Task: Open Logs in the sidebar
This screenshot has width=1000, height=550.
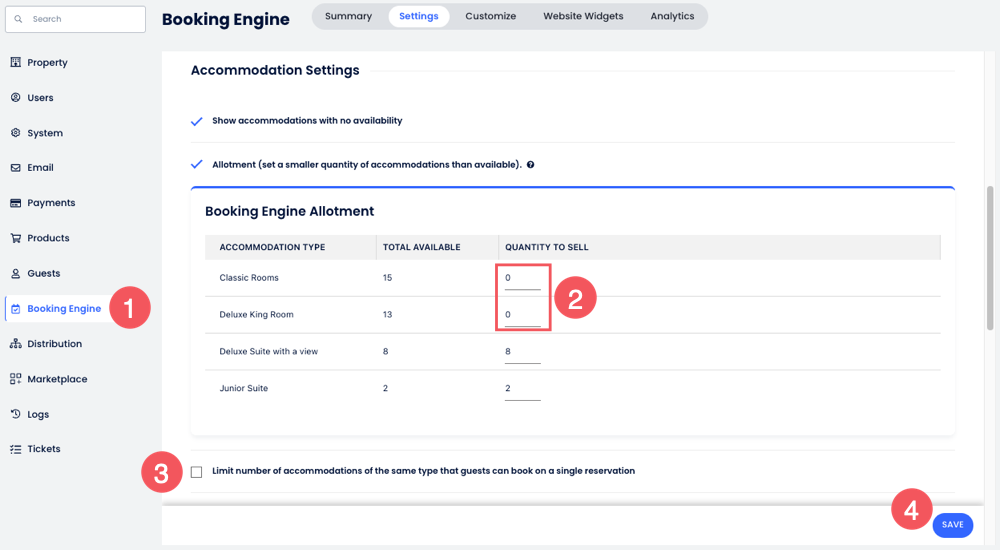Action: (x=37, y=414)
